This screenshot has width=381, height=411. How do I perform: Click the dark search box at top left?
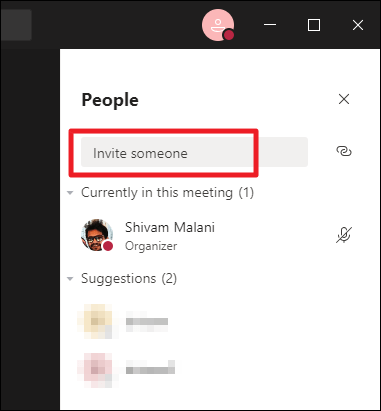[16, 25]
